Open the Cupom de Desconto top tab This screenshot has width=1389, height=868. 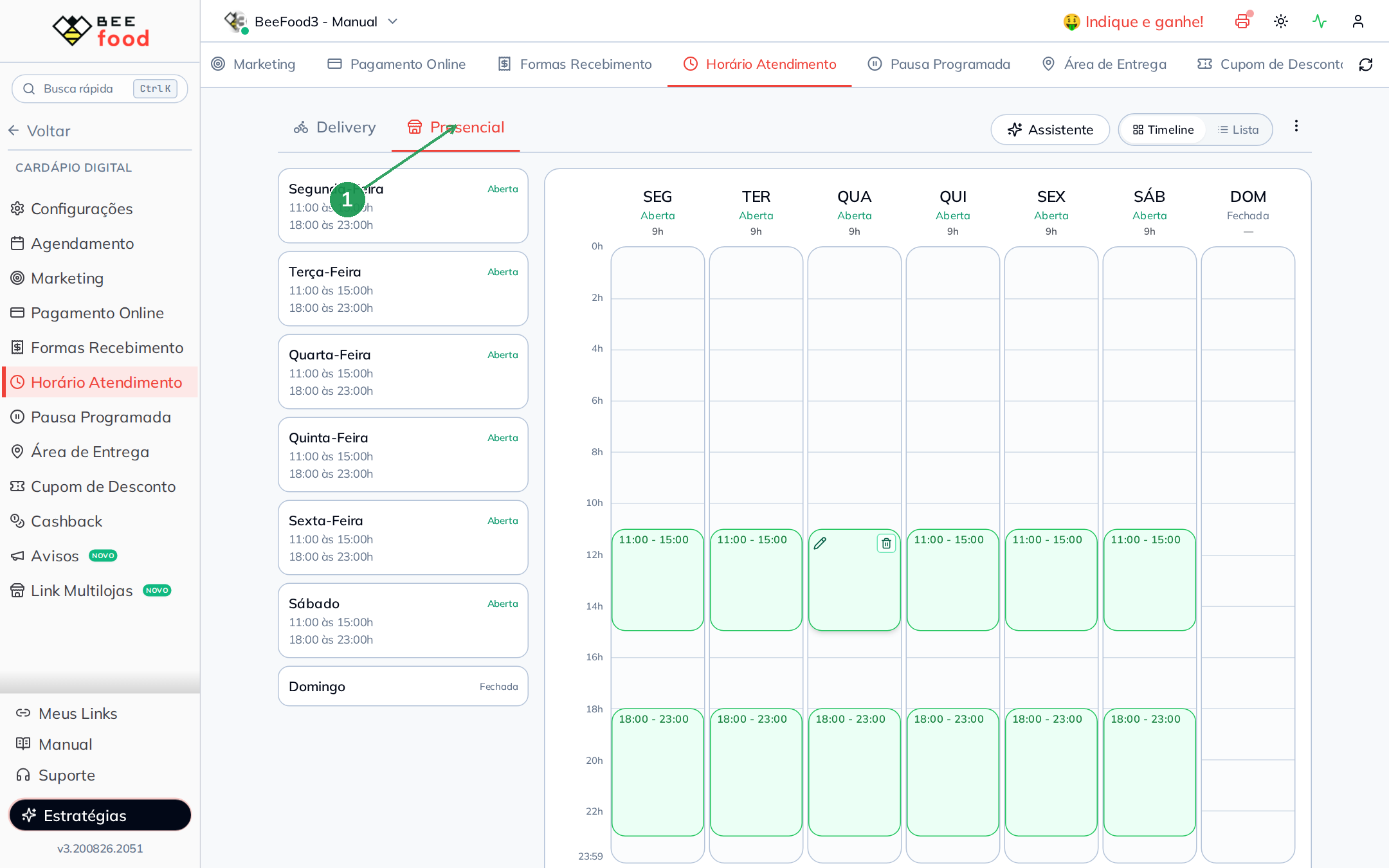pos(1270,64)
